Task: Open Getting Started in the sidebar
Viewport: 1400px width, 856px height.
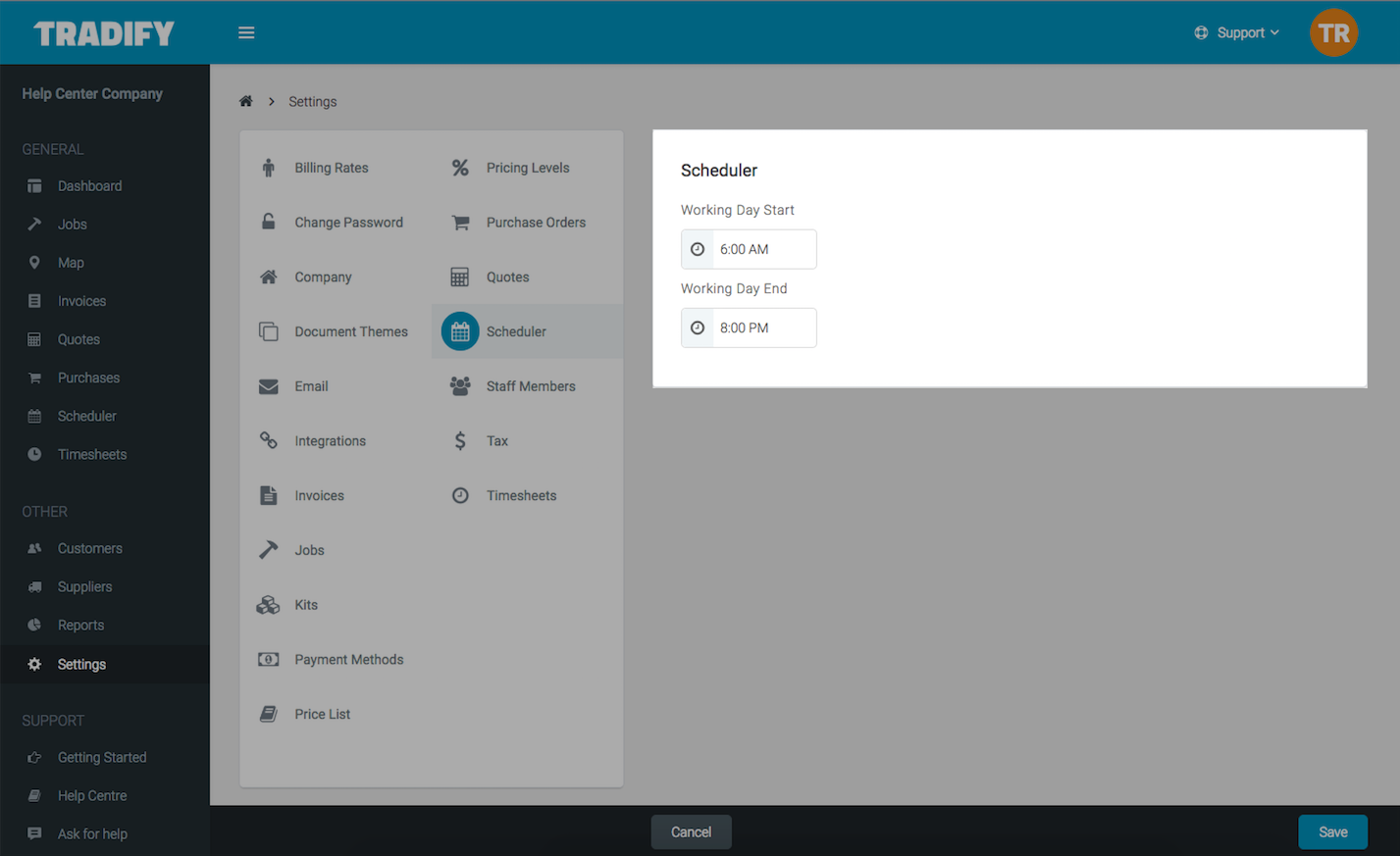Action: coord(104,757)
